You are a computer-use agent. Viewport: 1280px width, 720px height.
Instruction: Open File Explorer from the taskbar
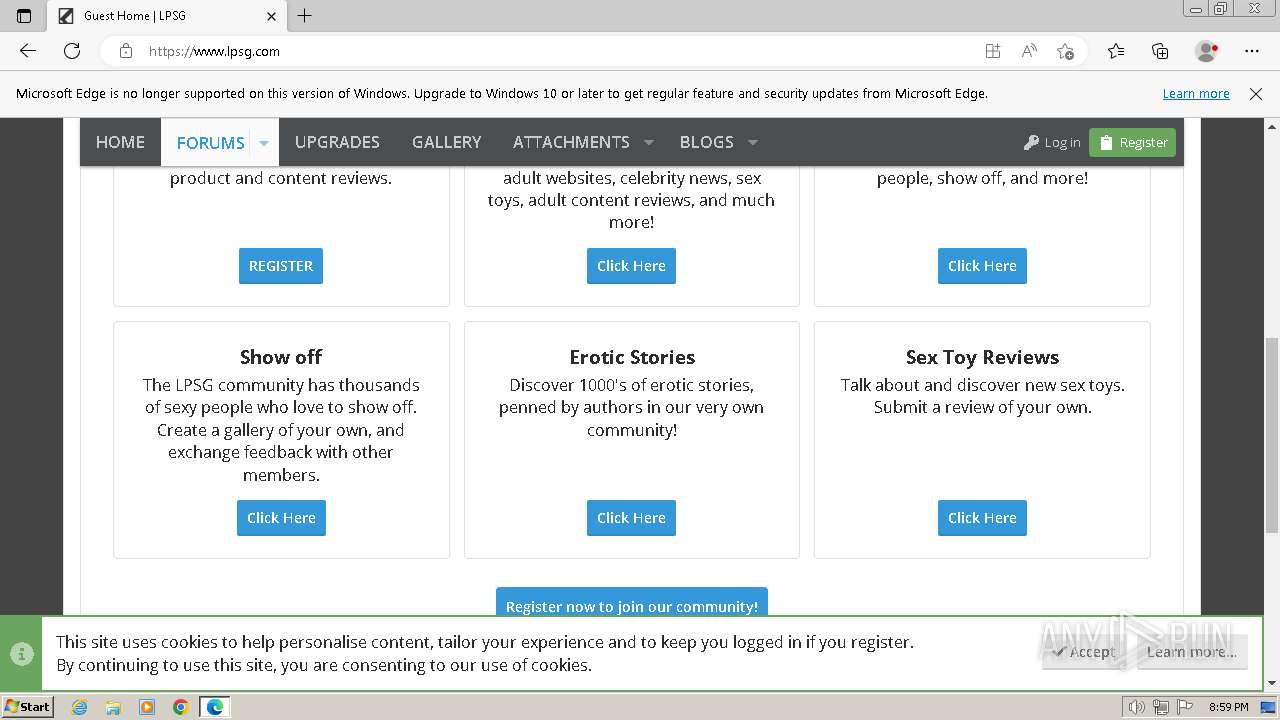pyautogui.click(x=113, y=707)
